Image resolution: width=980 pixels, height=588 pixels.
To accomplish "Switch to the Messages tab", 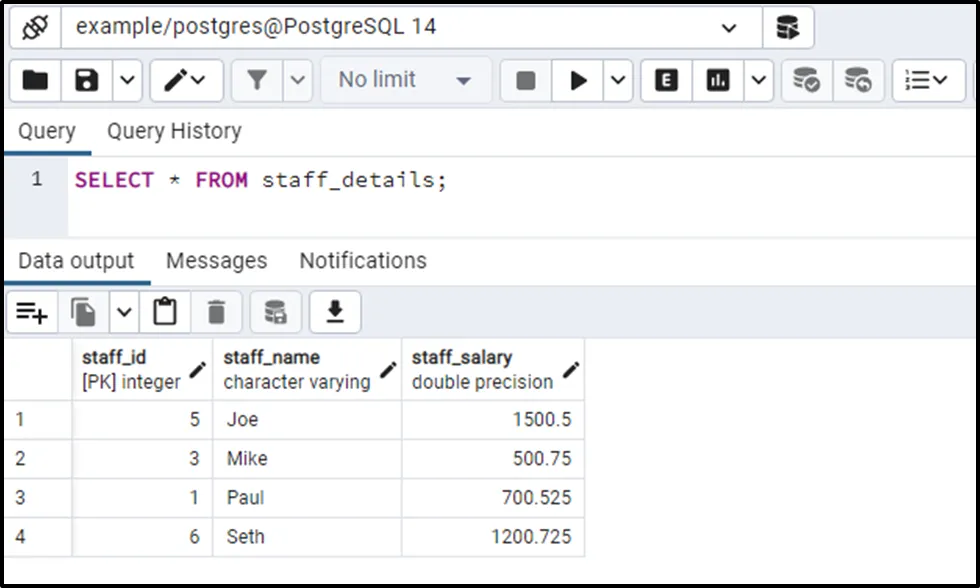I will (x=216, y=261).
